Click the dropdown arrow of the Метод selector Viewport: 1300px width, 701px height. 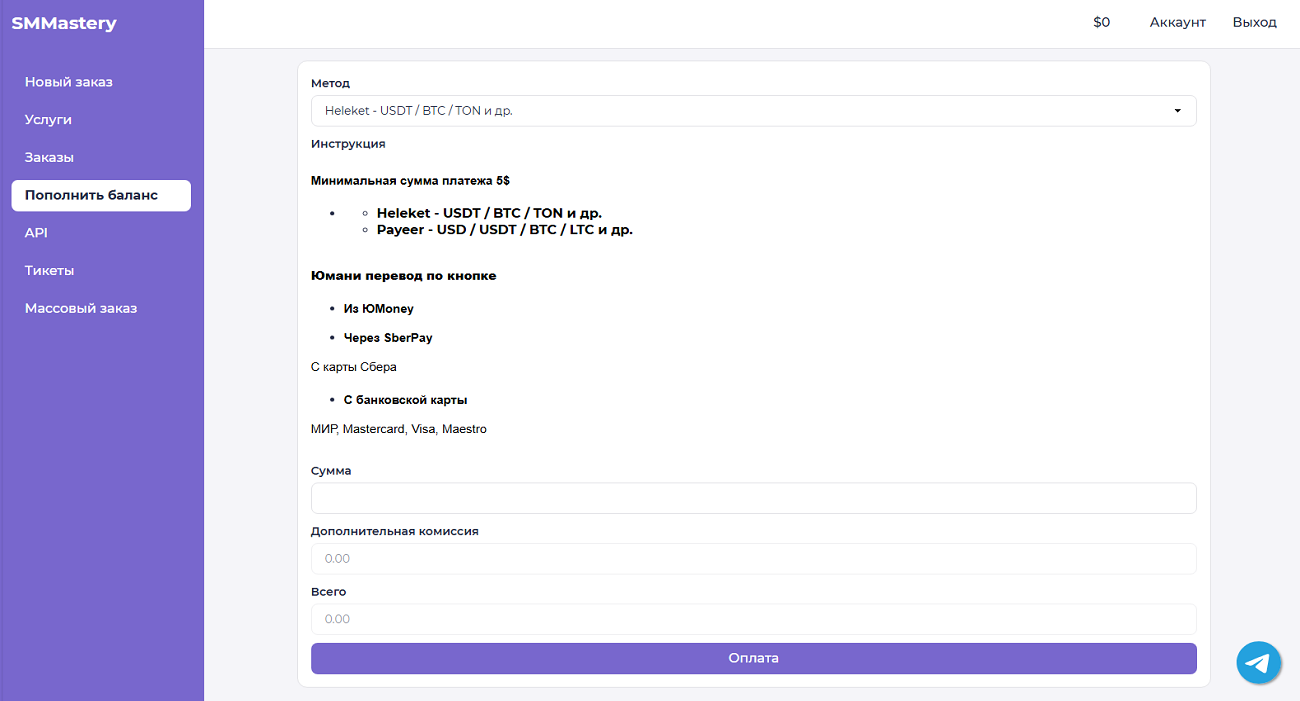(x=1178, y=111)
